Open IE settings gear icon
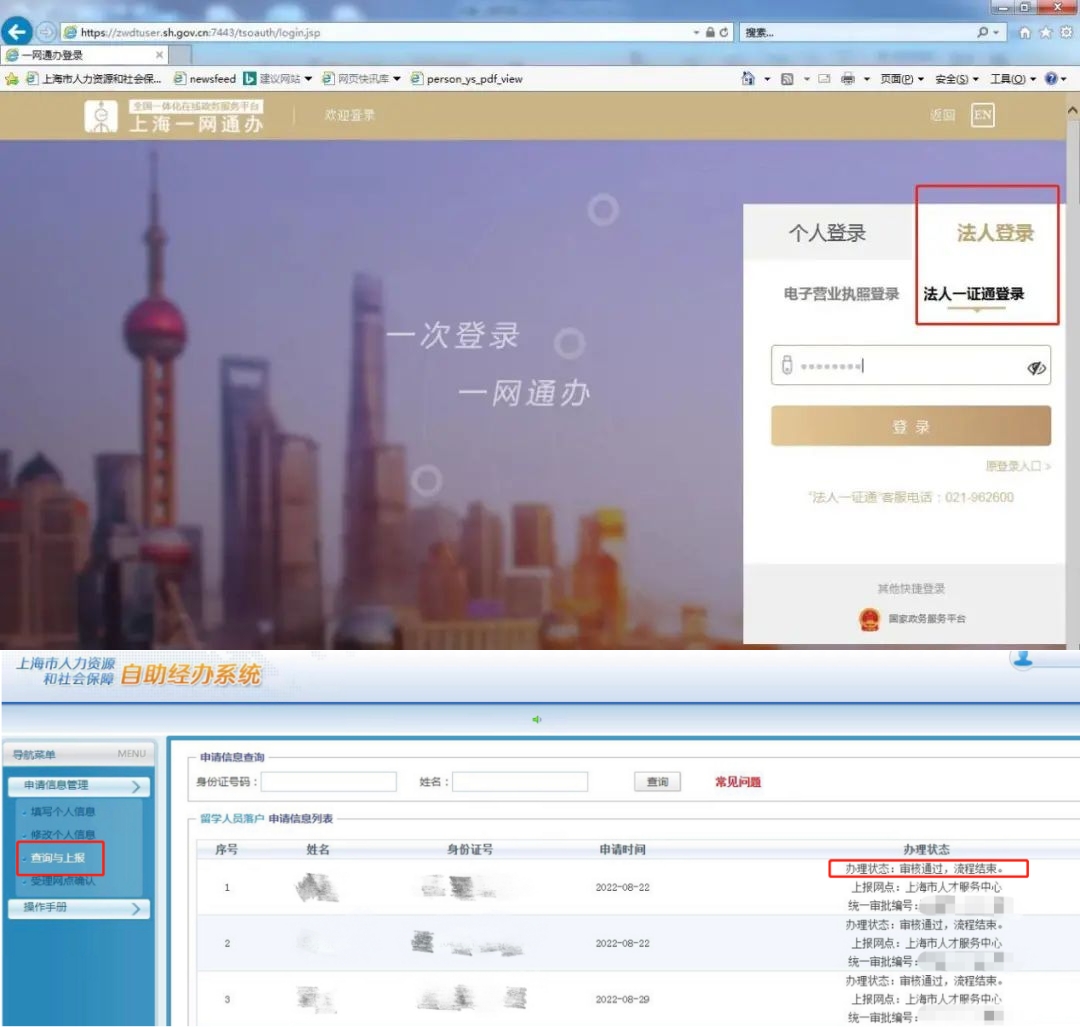The width and height of the screenshot is (1080, 1027). (x=1067, y=32)
